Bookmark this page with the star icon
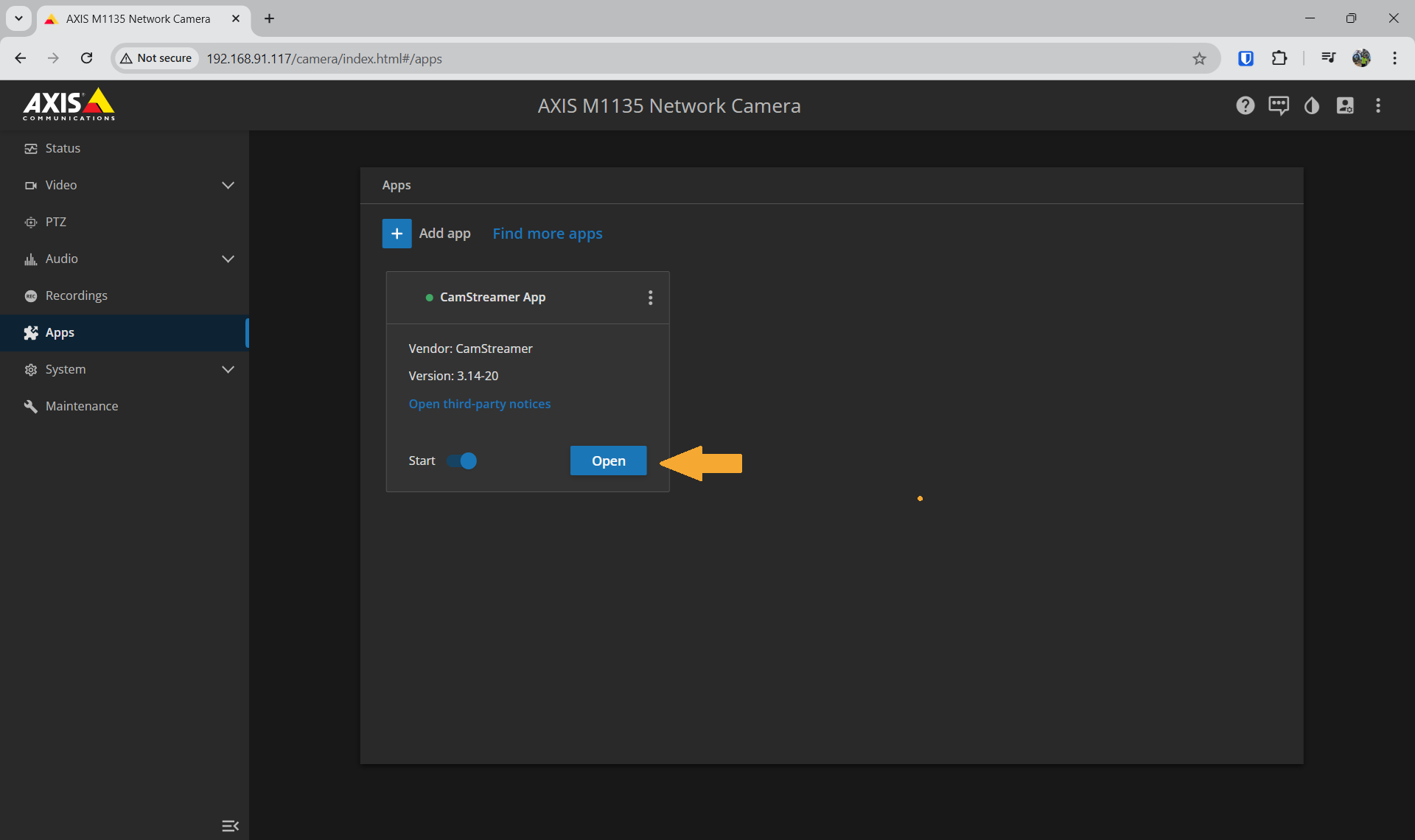 [1199, 58]
